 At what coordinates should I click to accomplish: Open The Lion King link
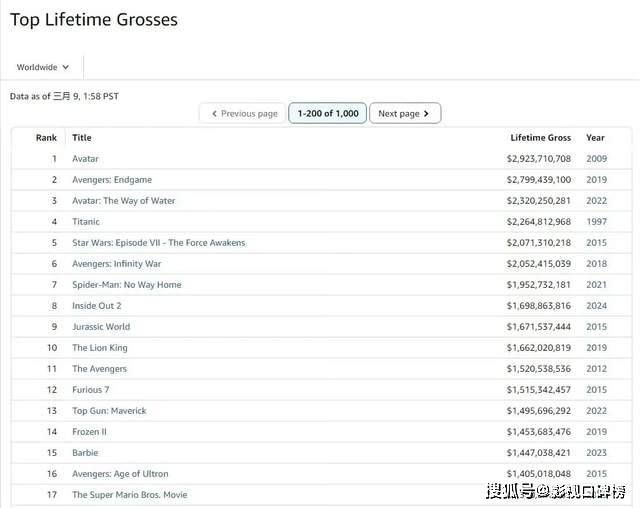tap(100, 348)
